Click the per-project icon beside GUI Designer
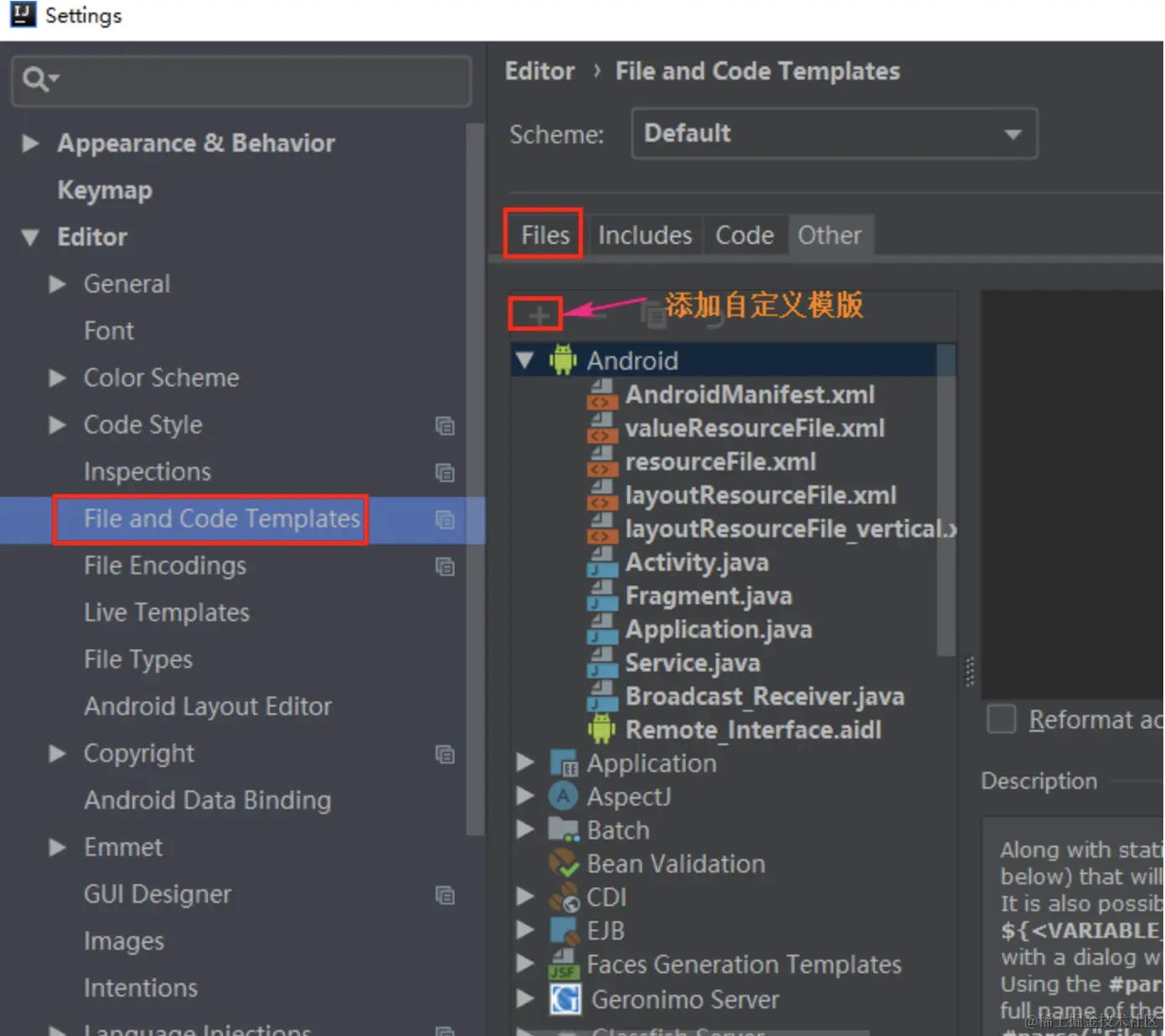 [x=445, y=894]
